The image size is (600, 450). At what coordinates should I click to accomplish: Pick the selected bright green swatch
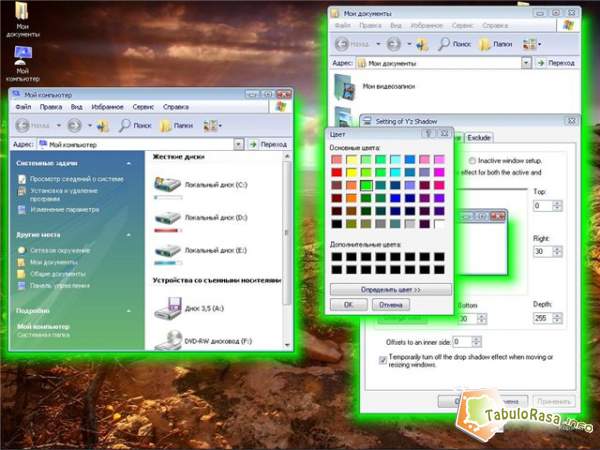click(x=366, y=185)
